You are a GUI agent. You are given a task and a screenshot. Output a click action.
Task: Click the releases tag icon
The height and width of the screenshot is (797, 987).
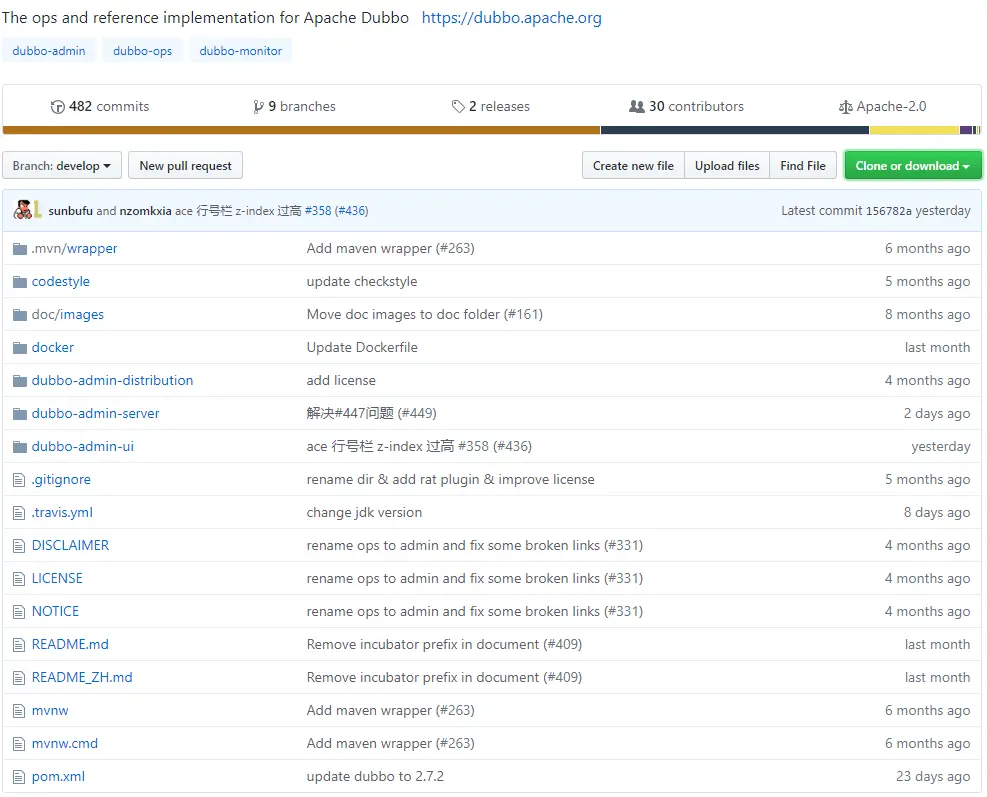point(458,106)
